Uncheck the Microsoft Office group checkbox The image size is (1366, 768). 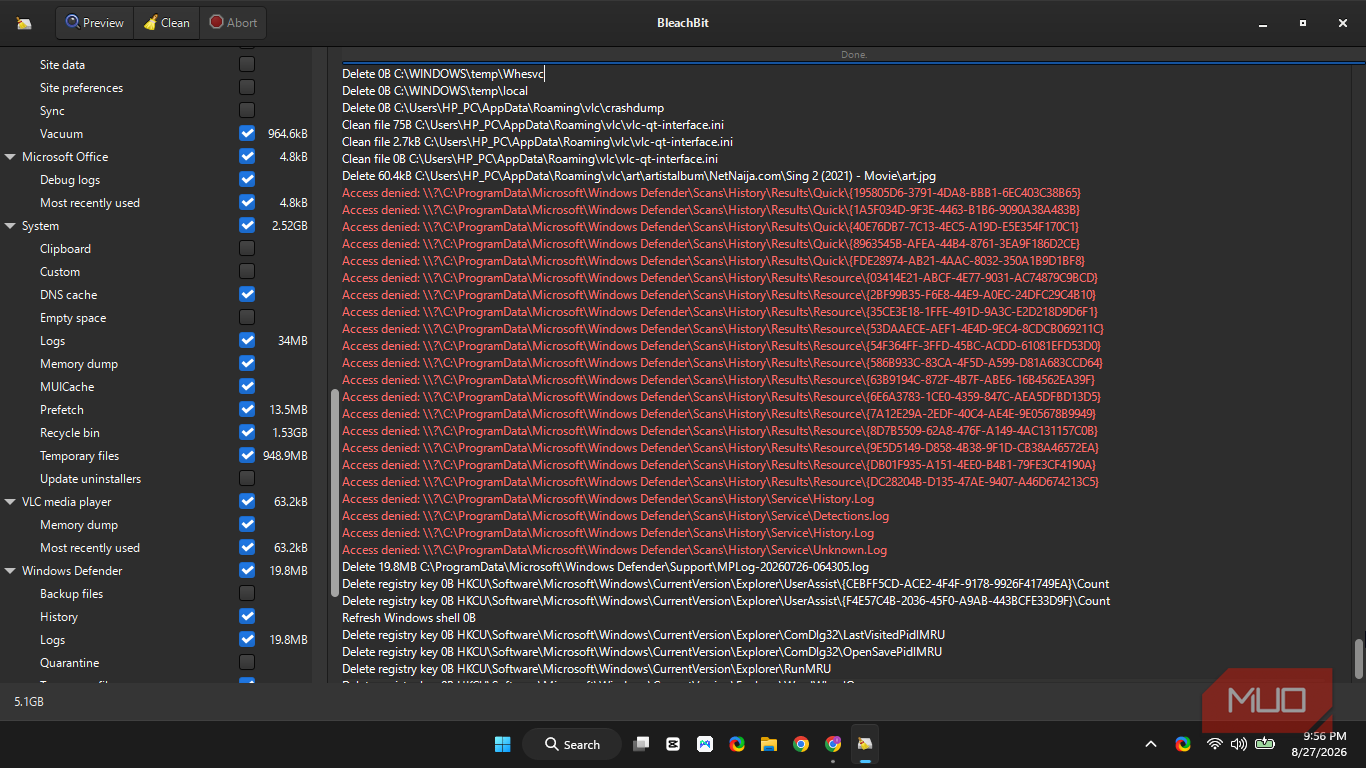point(247,156)
